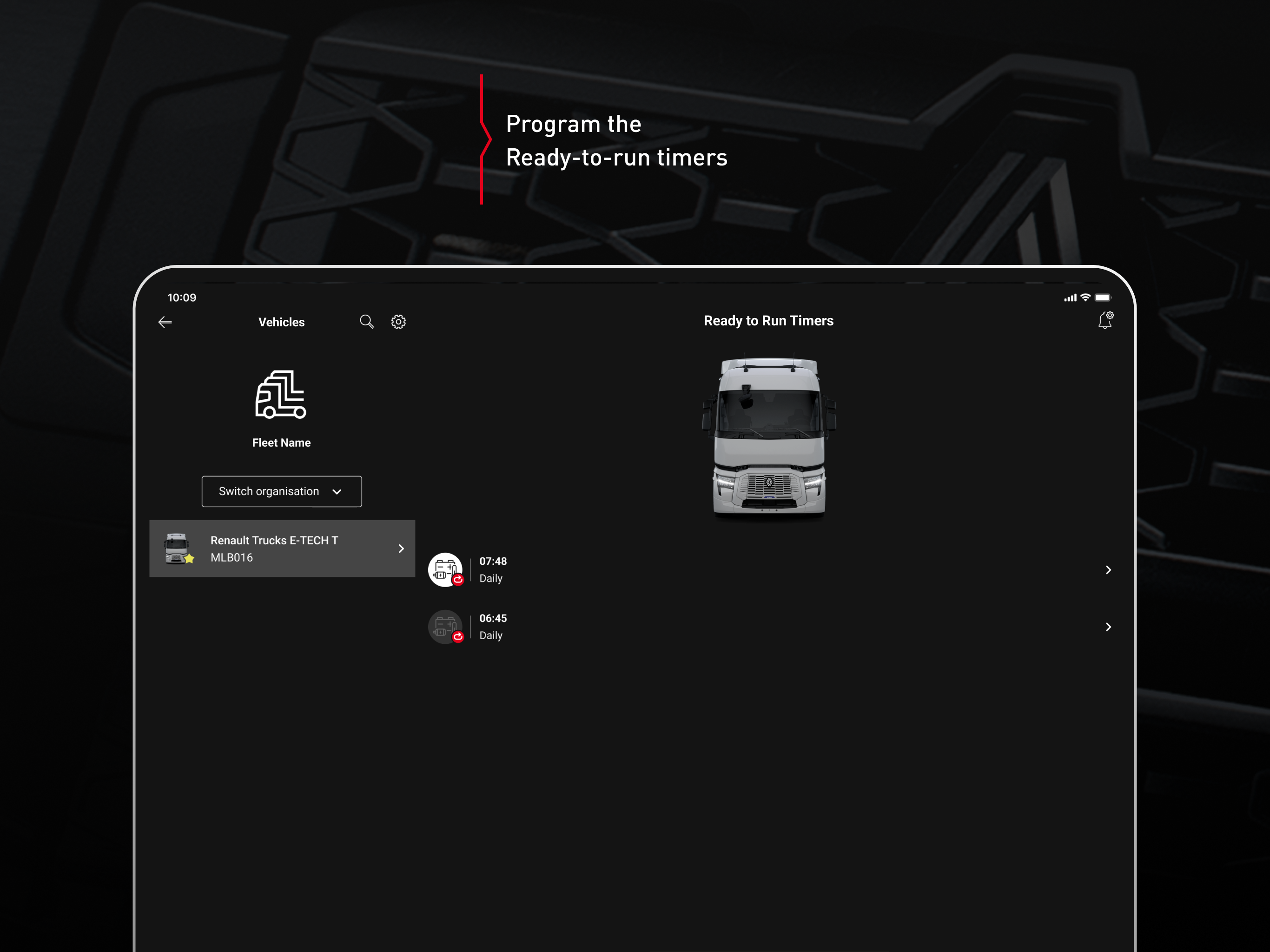Toggle the 06:45 timer battery icon
The width and height of the screenshot is (1270, 952).
click(445, 627)
